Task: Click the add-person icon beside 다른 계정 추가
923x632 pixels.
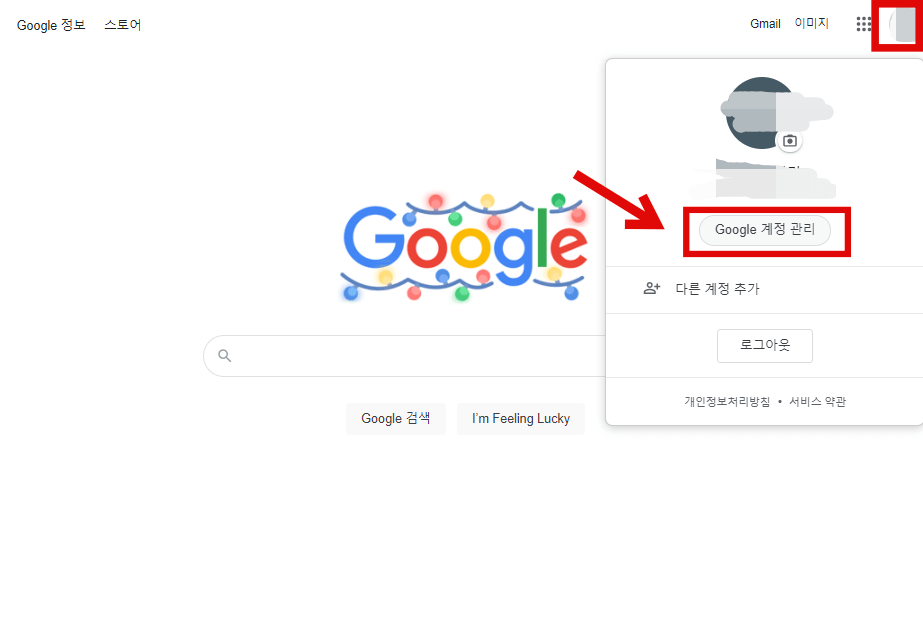Action: (652, 288)
